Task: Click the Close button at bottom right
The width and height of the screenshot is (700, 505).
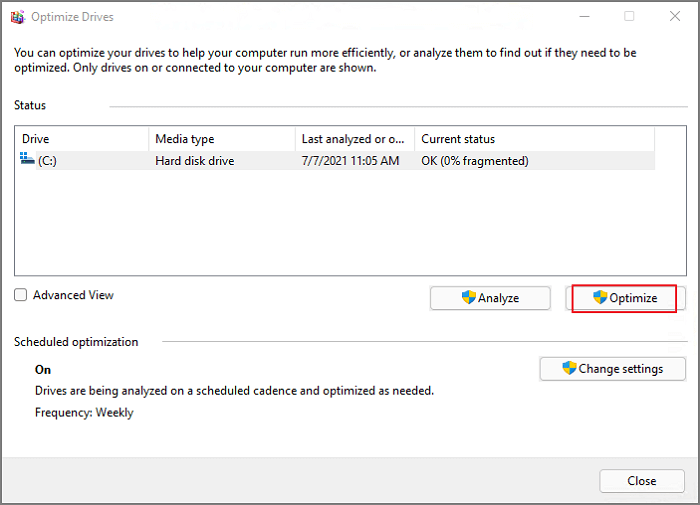Action: [x=641, y=481]
